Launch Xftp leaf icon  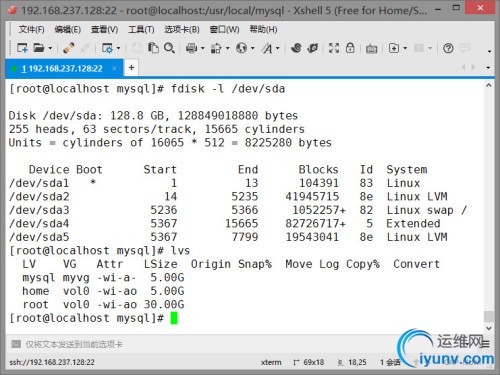(313, 48)
